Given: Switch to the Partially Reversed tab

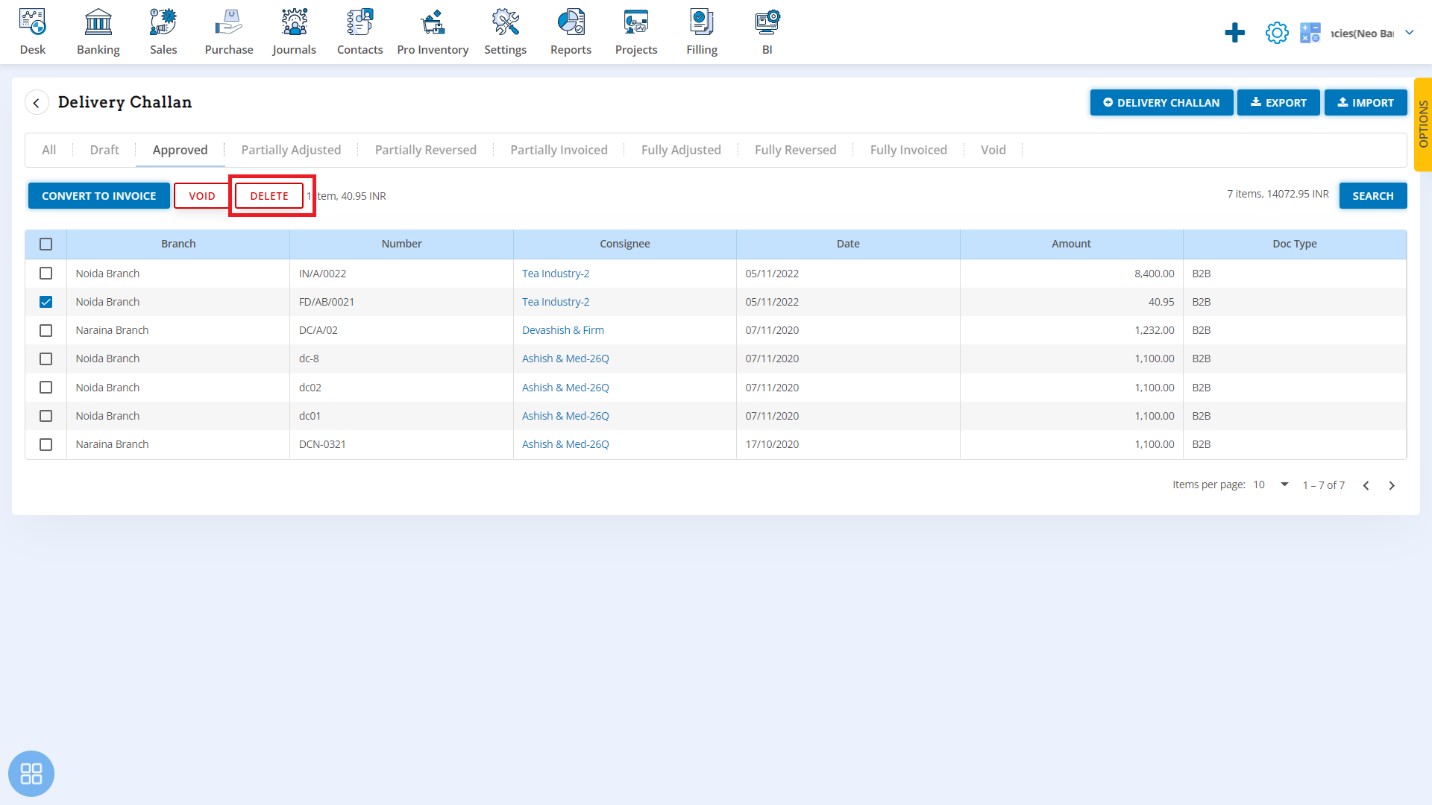Looking at the screenshot, I should 426,150.
